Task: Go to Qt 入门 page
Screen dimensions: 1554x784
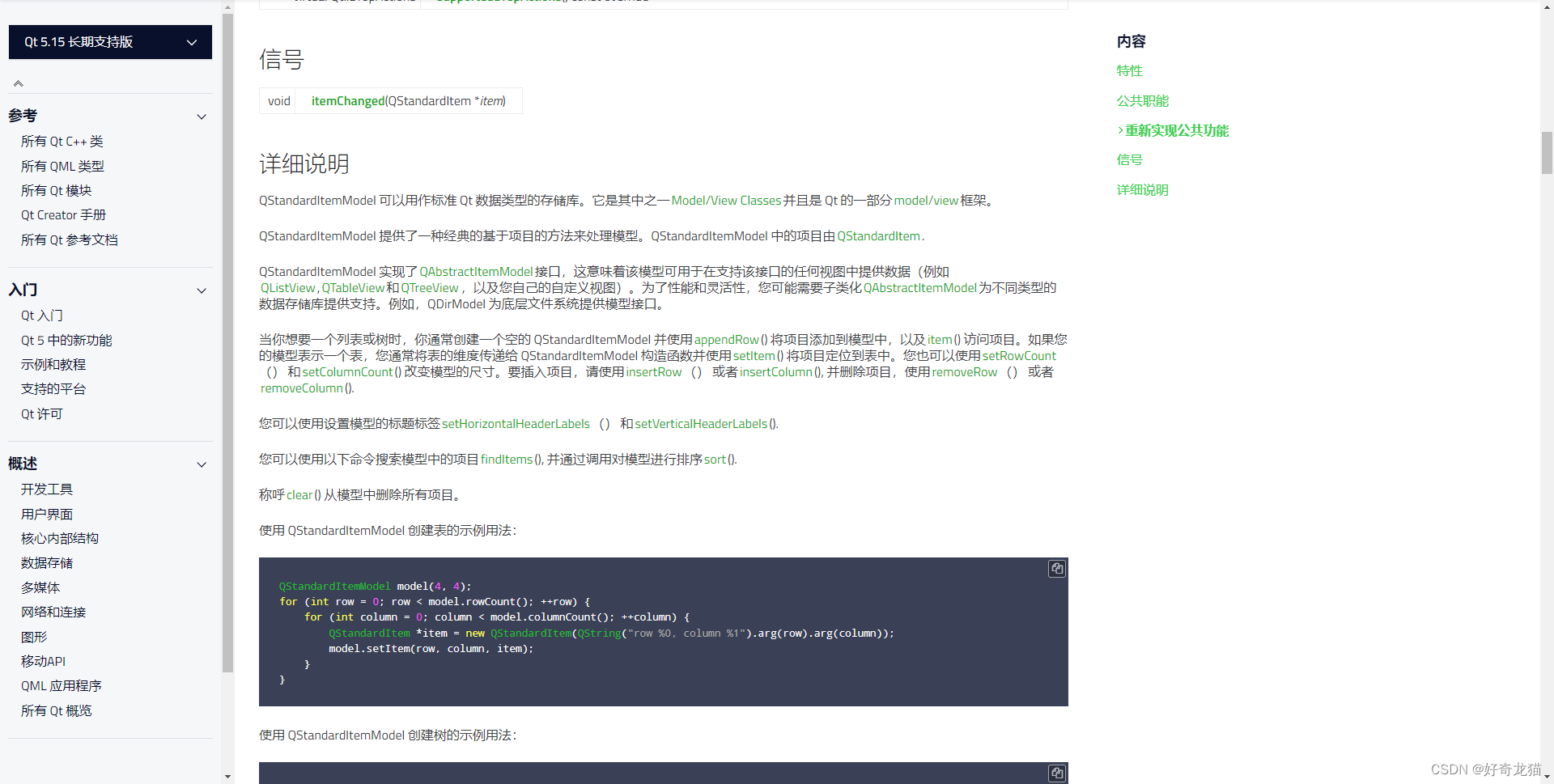Action: (x=41, y=316)
